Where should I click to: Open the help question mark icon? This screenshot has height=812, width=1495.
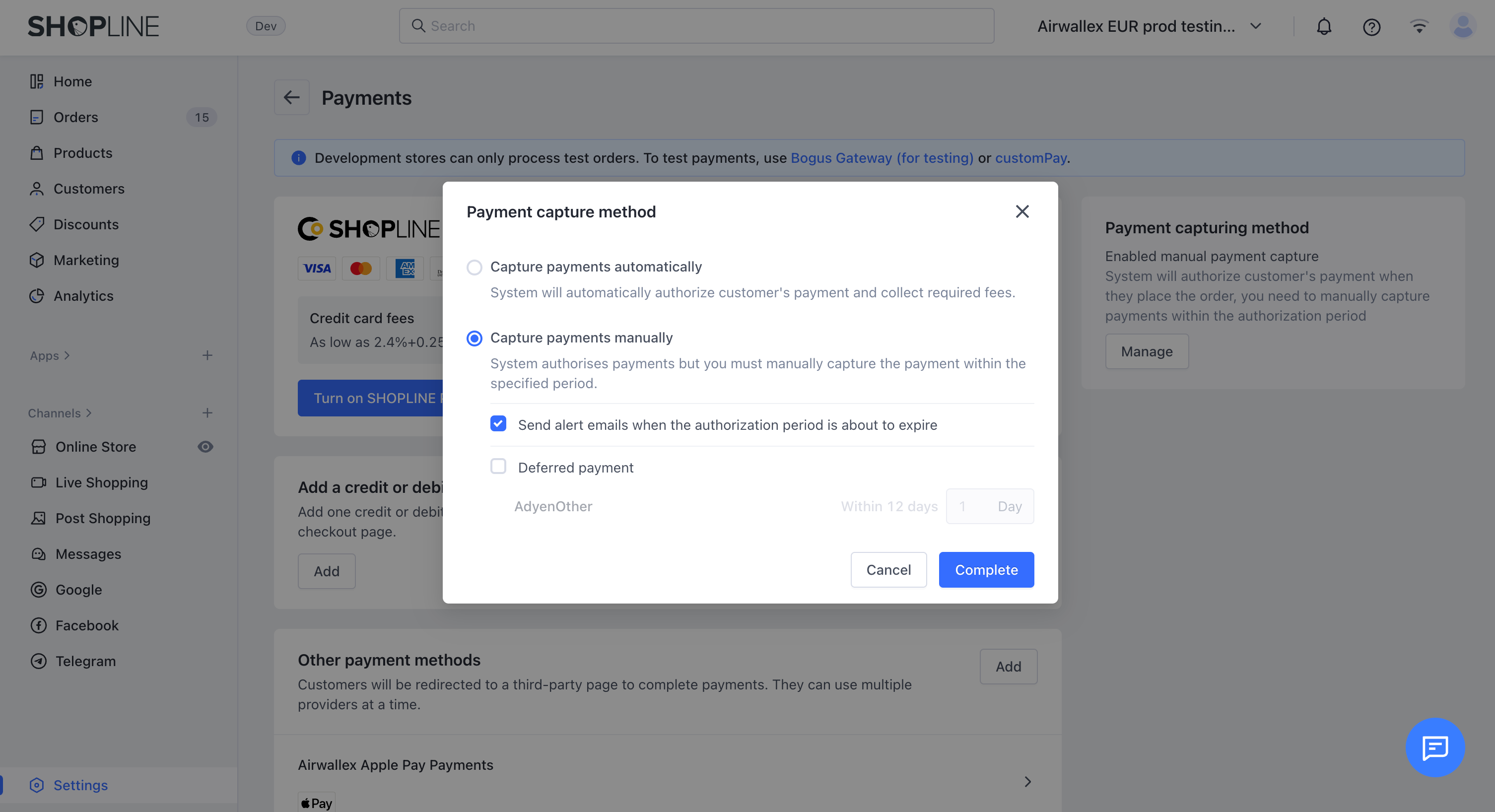point(1371,27)
